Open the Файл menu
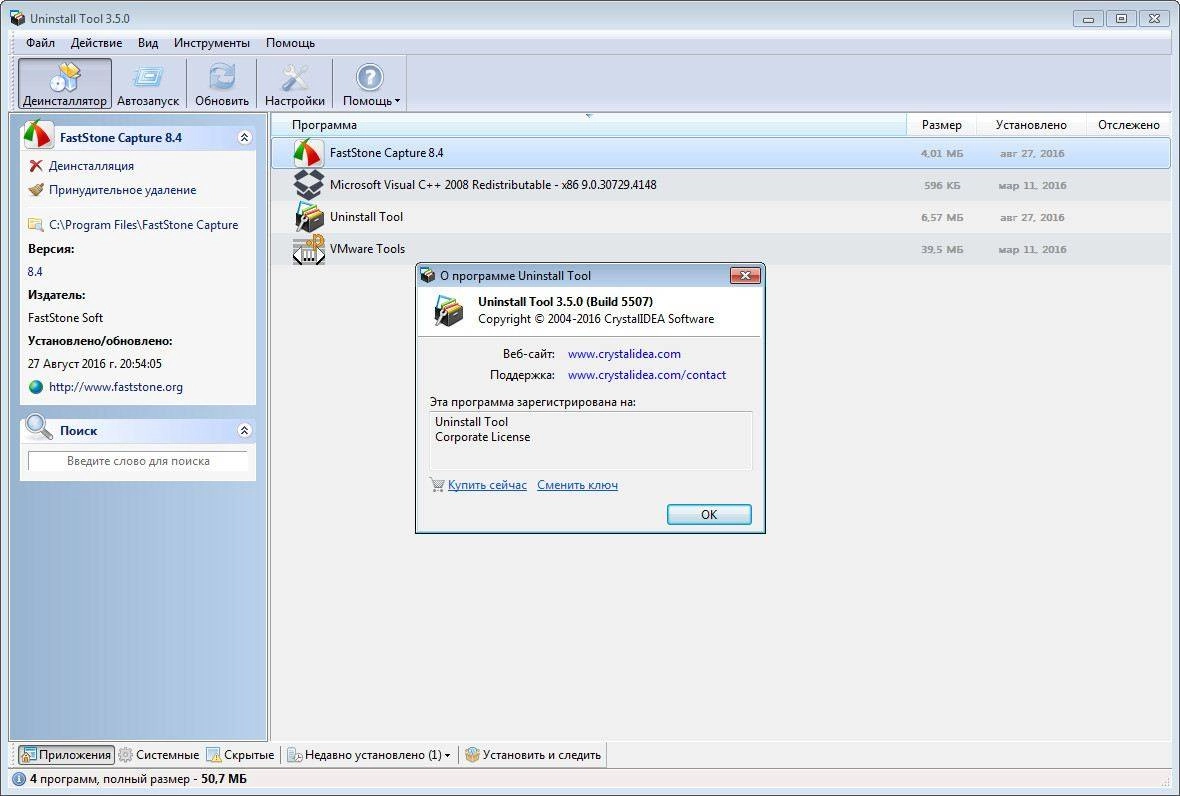Viewport: 1180px width, 796px height. [x=40, y=43]
